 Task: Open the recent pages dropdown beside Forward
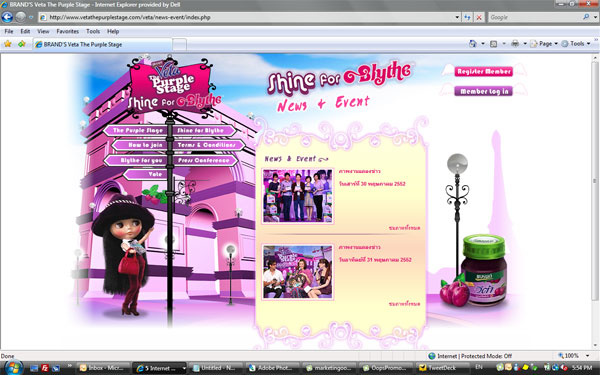pos(31,17)
